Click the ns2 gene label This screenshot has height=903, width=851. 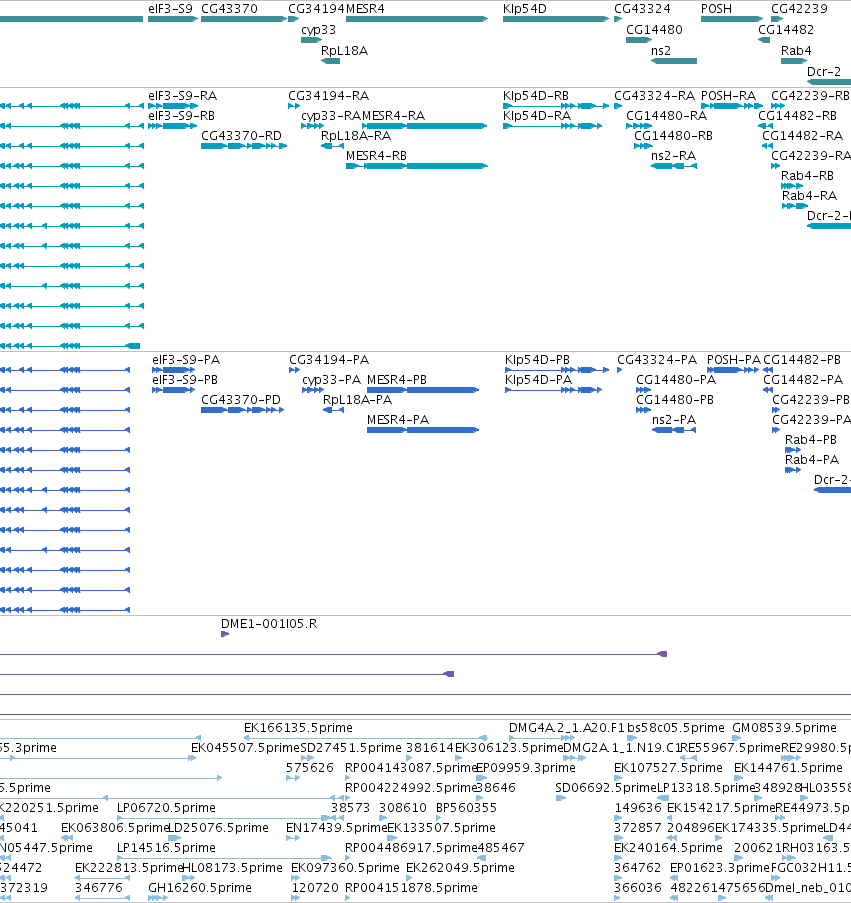(661, 51)
